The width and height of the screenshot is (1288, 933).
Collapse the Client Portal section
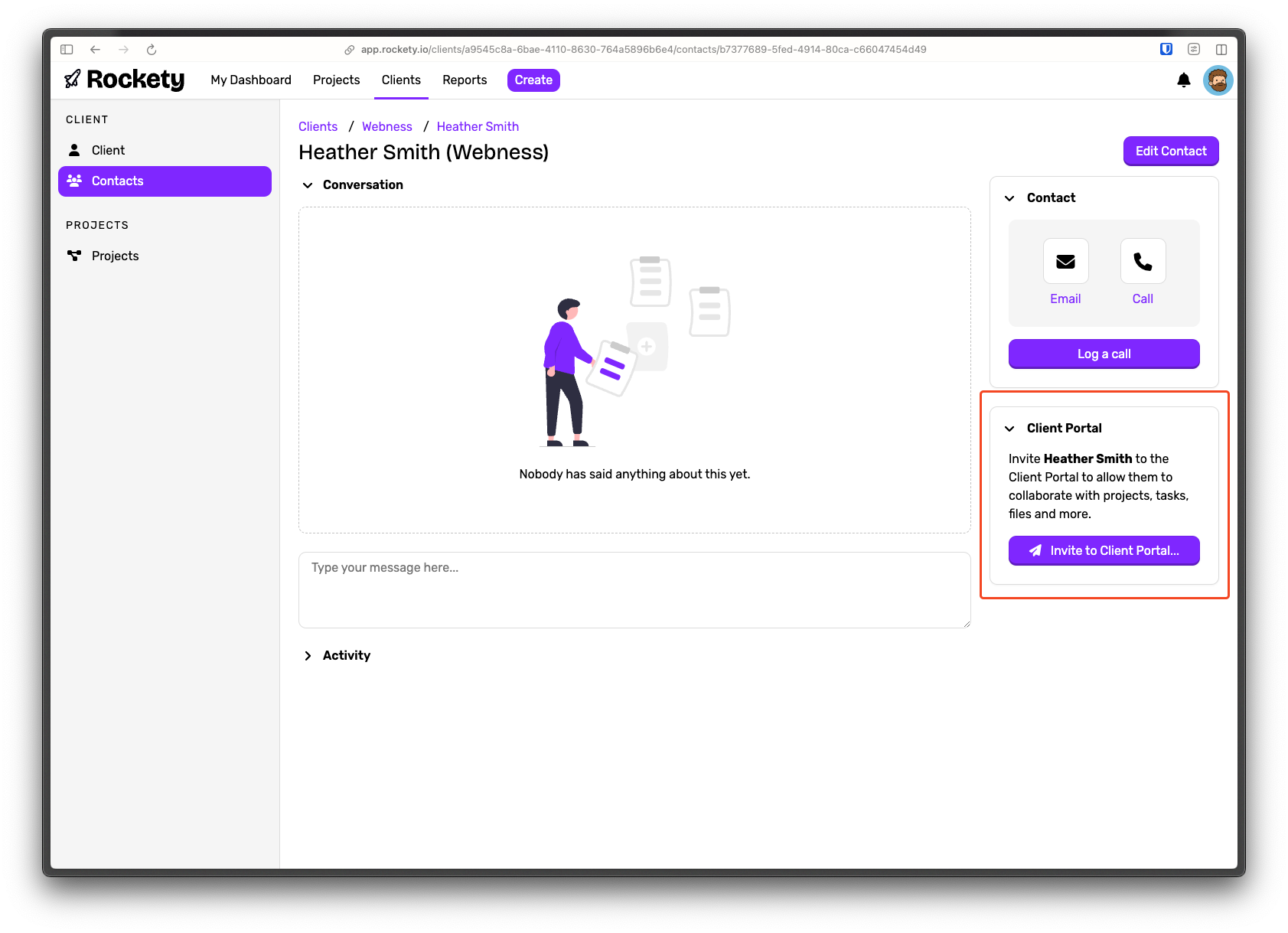1009,428
